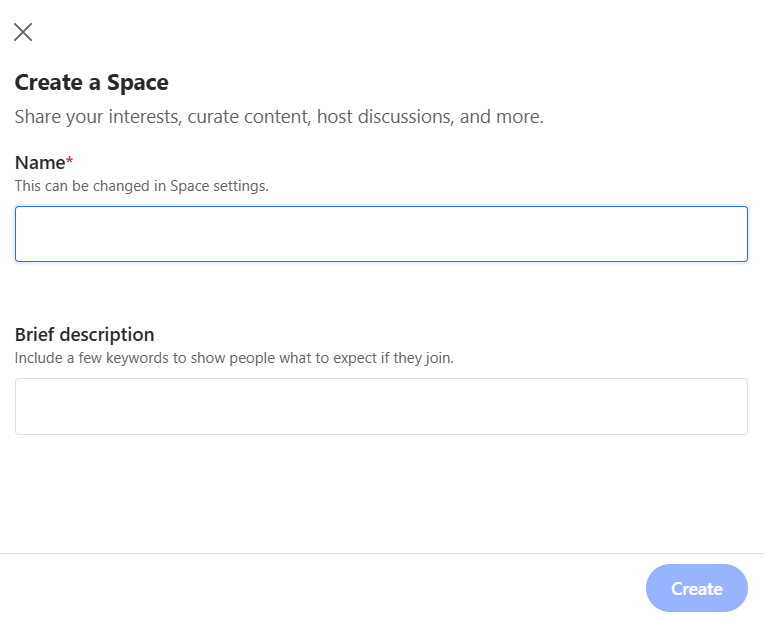Click the red required asterisk
Viewport: 764px width, 620px height.
point(70,160)
